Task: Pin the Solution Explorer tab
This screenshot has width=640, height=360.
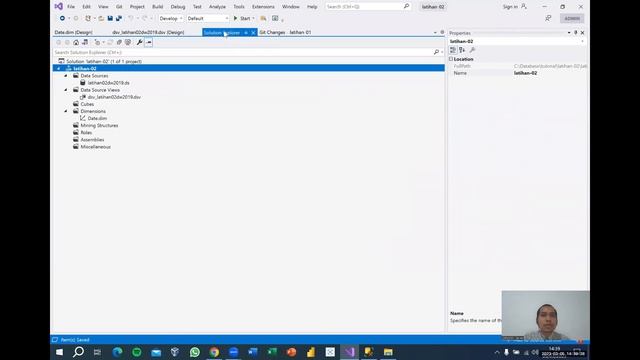Action: coord(246,33)
